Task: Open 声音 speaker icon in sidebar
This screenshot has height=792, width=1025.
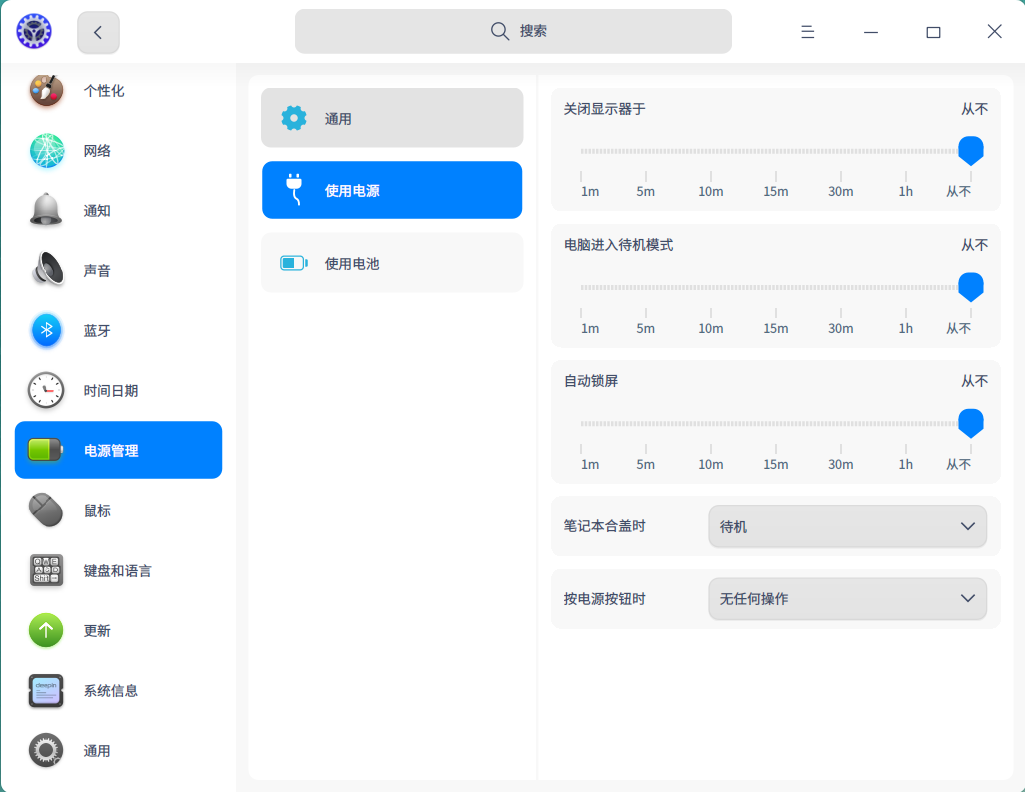Action: pos(48,270)
